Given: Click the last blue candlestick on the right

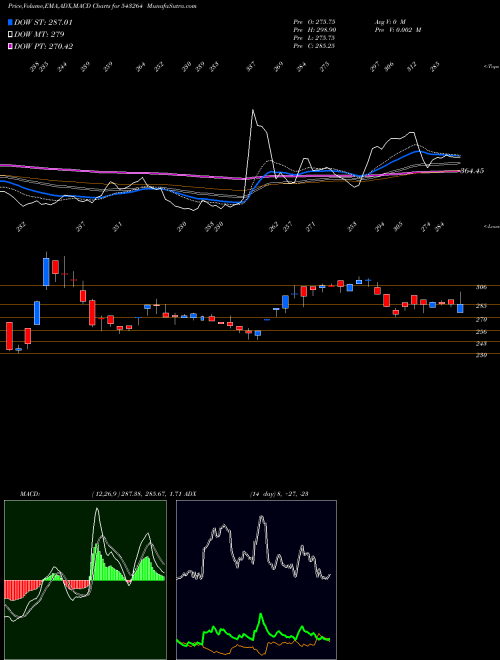Looking at the screenshot, I should [460, 309].
